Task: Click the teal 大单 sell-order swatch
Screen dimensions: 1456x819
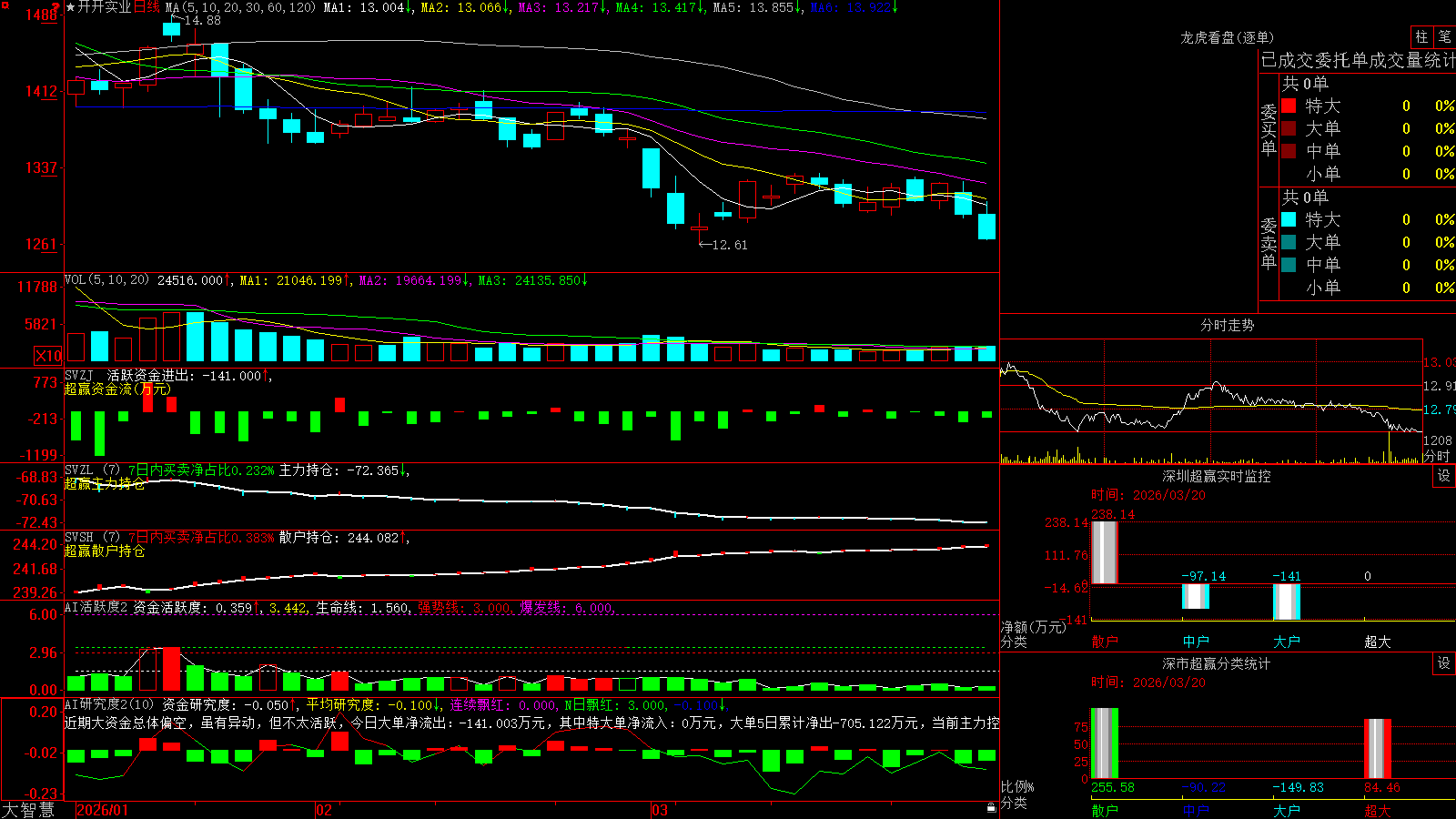Action: [1289, 242]
